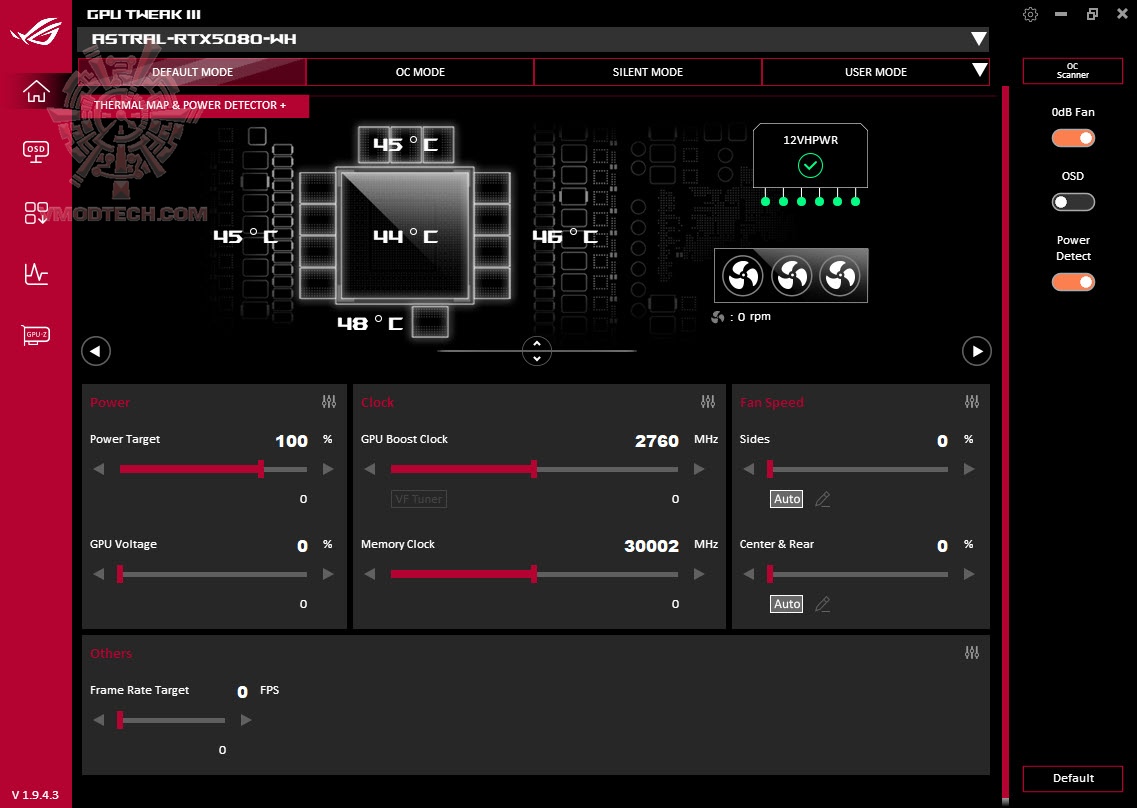
Task: Click the vertical red scrollbar
Action: 1005,441
